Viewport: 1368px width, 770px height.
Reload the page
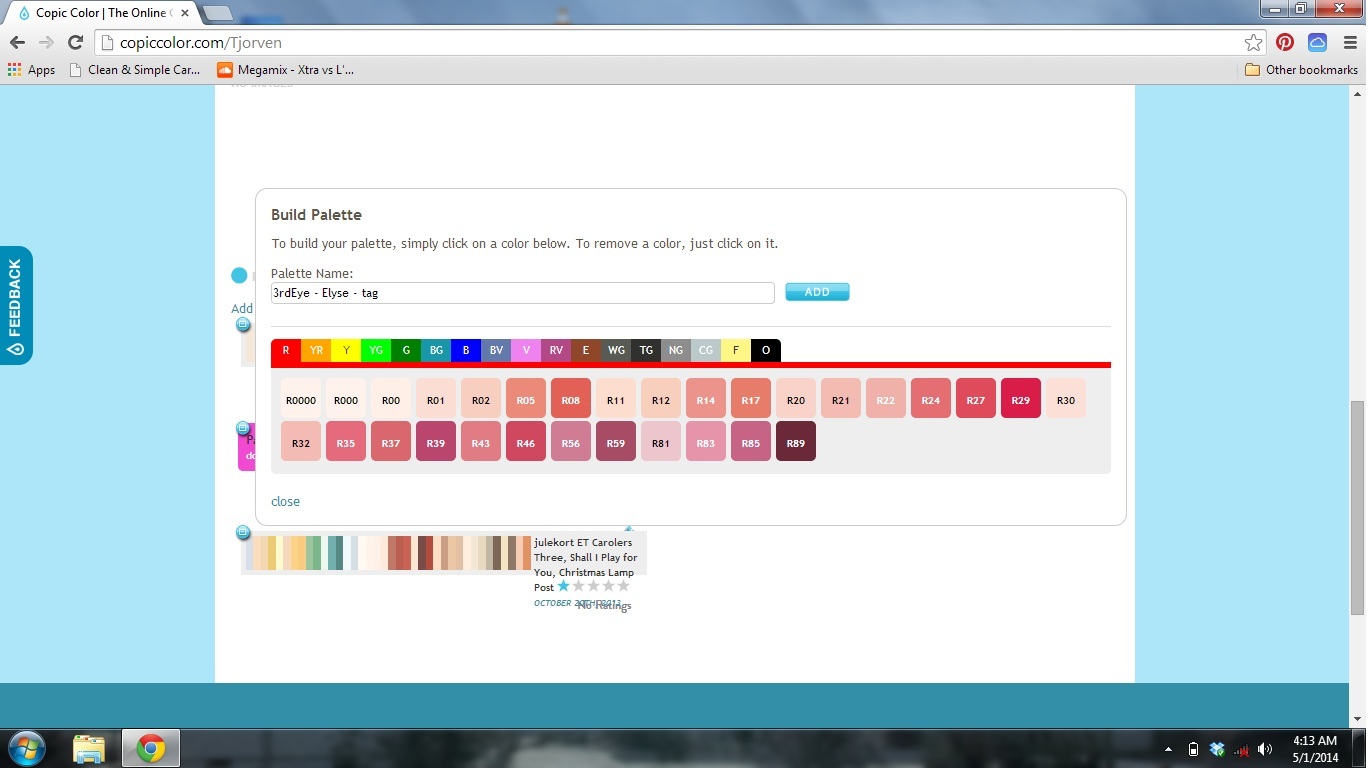pyautogui.click(x=75, y=42)
